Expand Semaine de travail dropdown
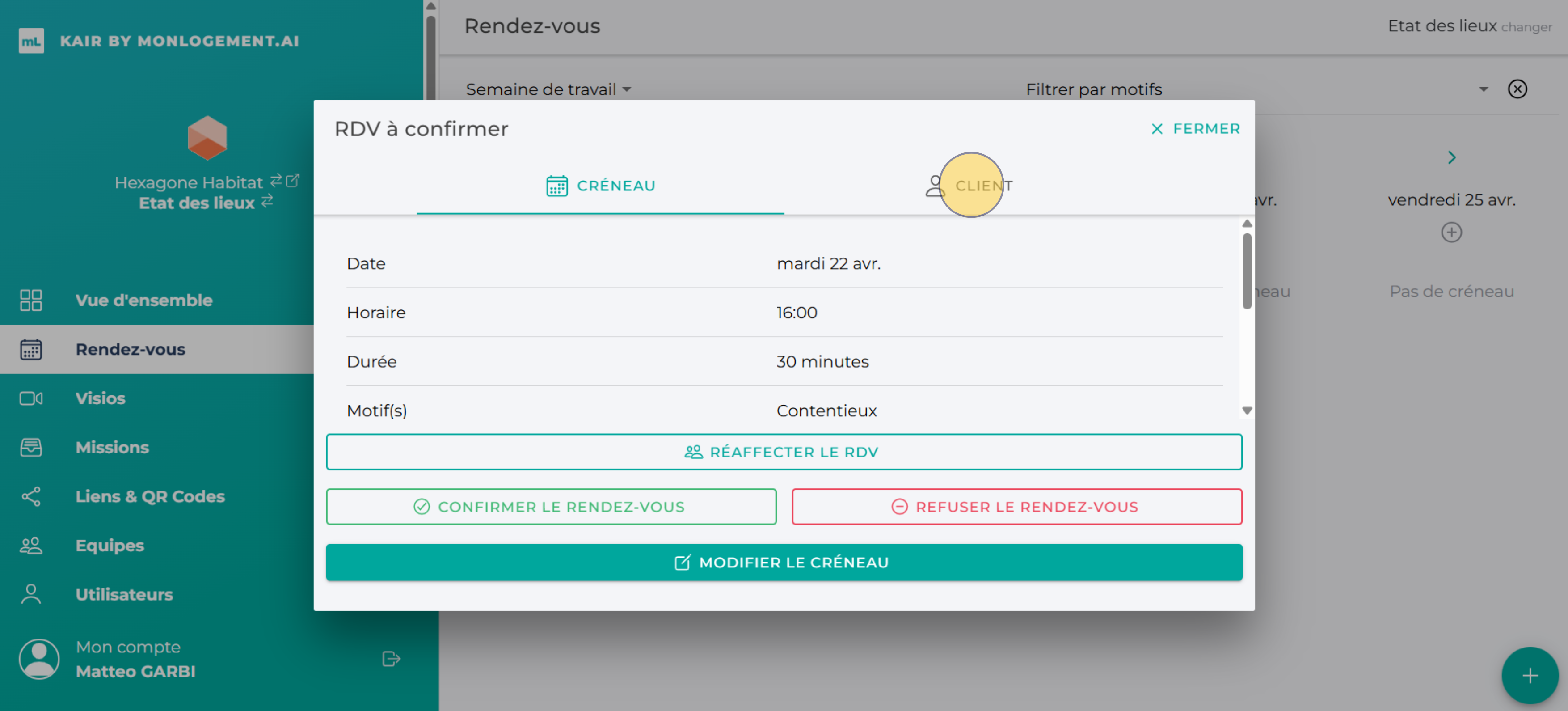The width and height of the screenshot is (1568, 711). (548, 89)
